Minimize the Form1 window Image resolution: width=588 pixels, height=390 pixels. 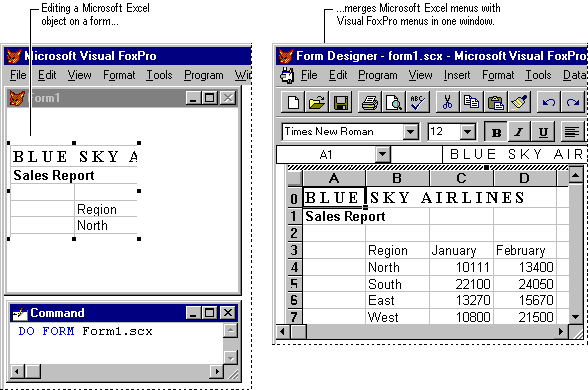(193, 98)
